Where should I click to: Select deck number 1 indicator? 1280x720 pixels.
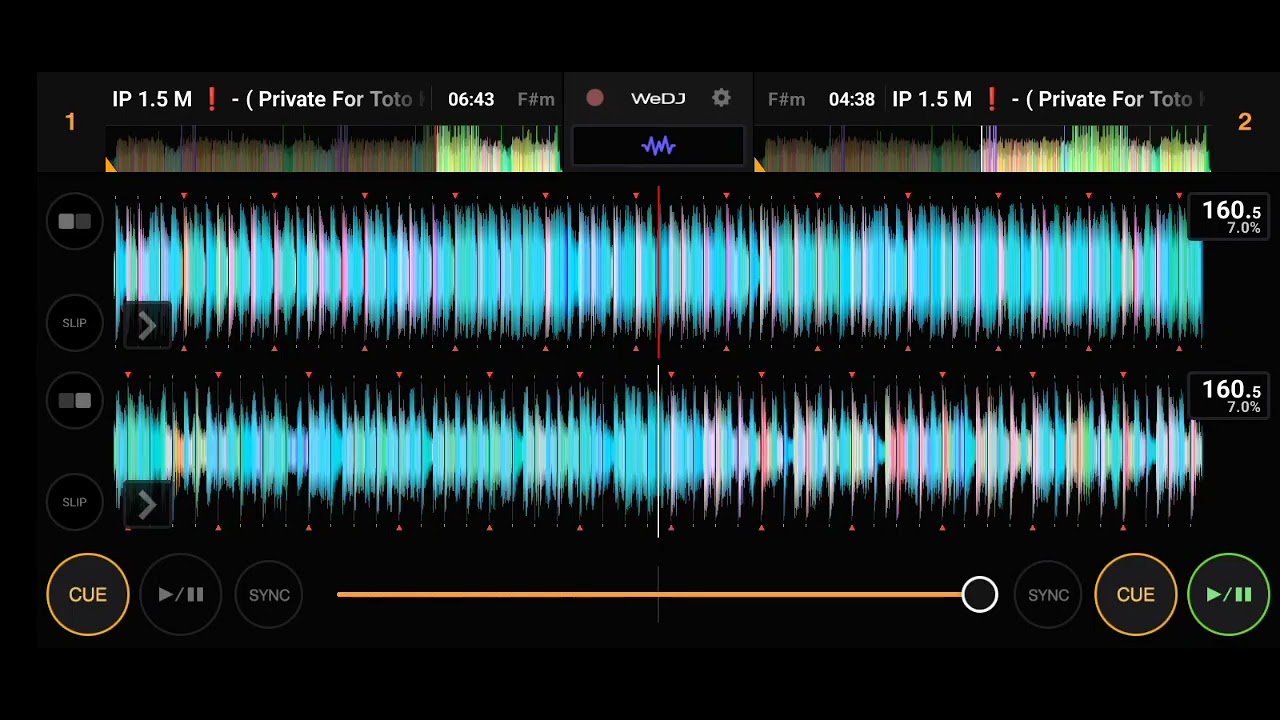pyautogui.click(x=70, y=122)
